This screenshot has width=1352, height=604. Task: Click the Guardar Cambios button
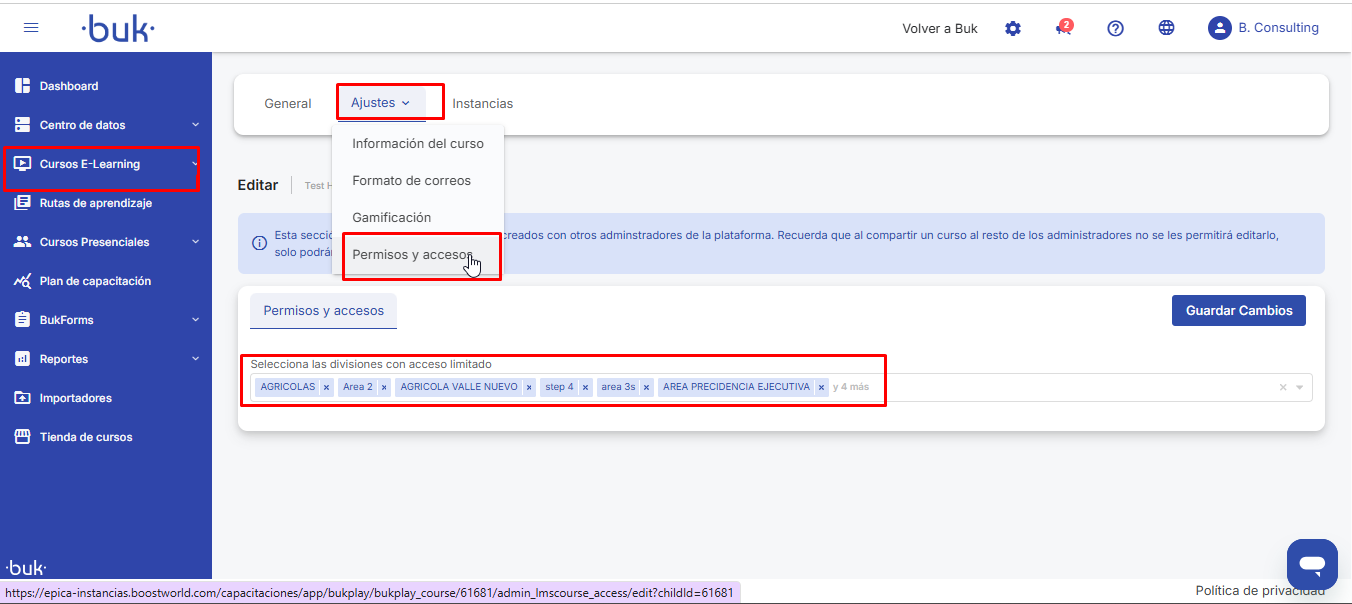coord(1238,311)
